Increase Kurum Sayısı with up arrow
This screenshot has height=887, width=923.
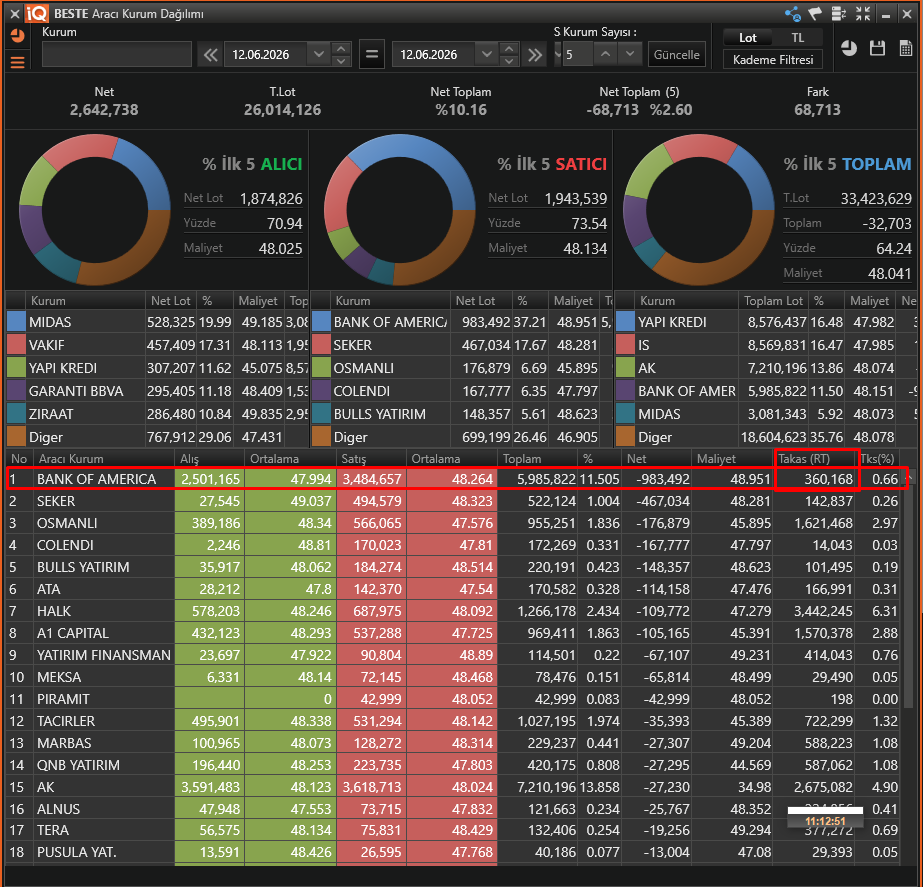(x=605, y=54)
